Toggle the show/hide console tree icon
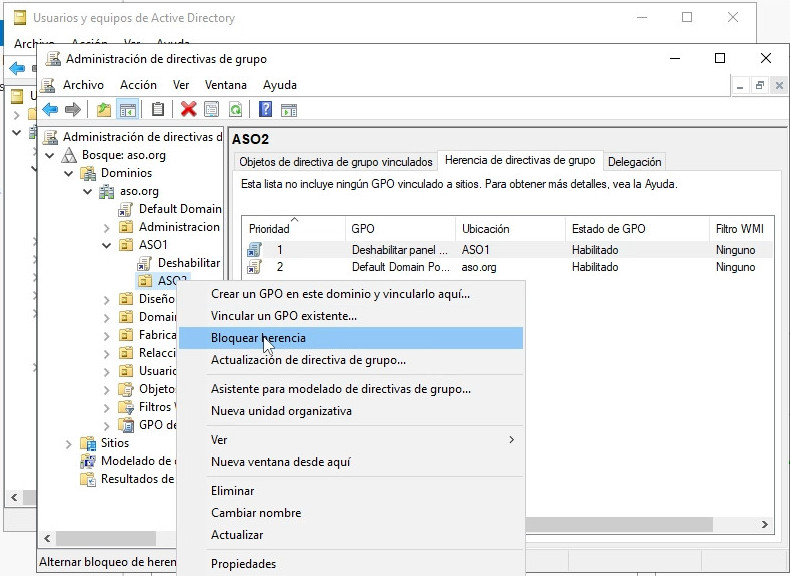 click(x=127, y=110)
